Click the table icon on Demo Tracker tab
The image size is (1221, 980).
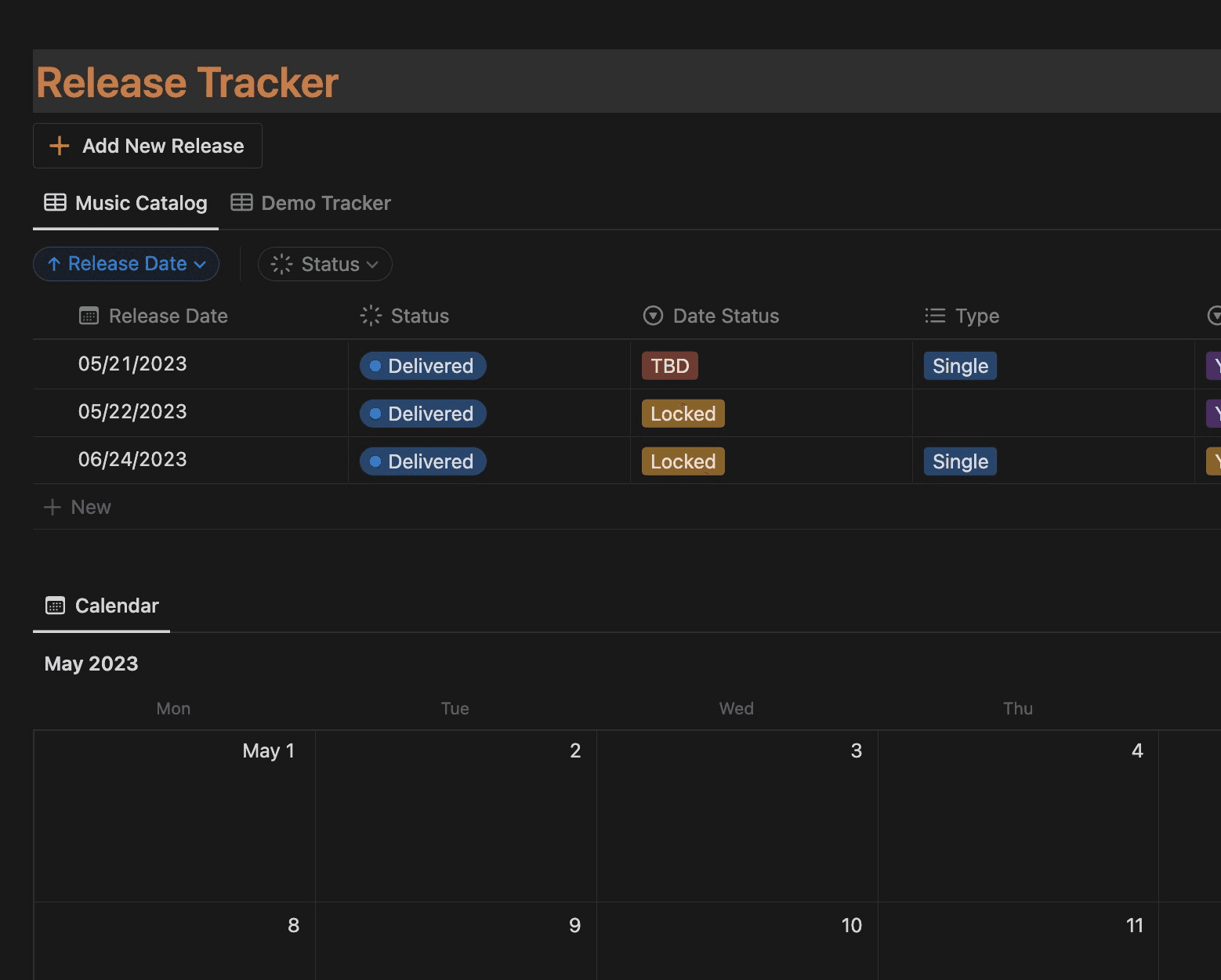[x=241, y=202]
